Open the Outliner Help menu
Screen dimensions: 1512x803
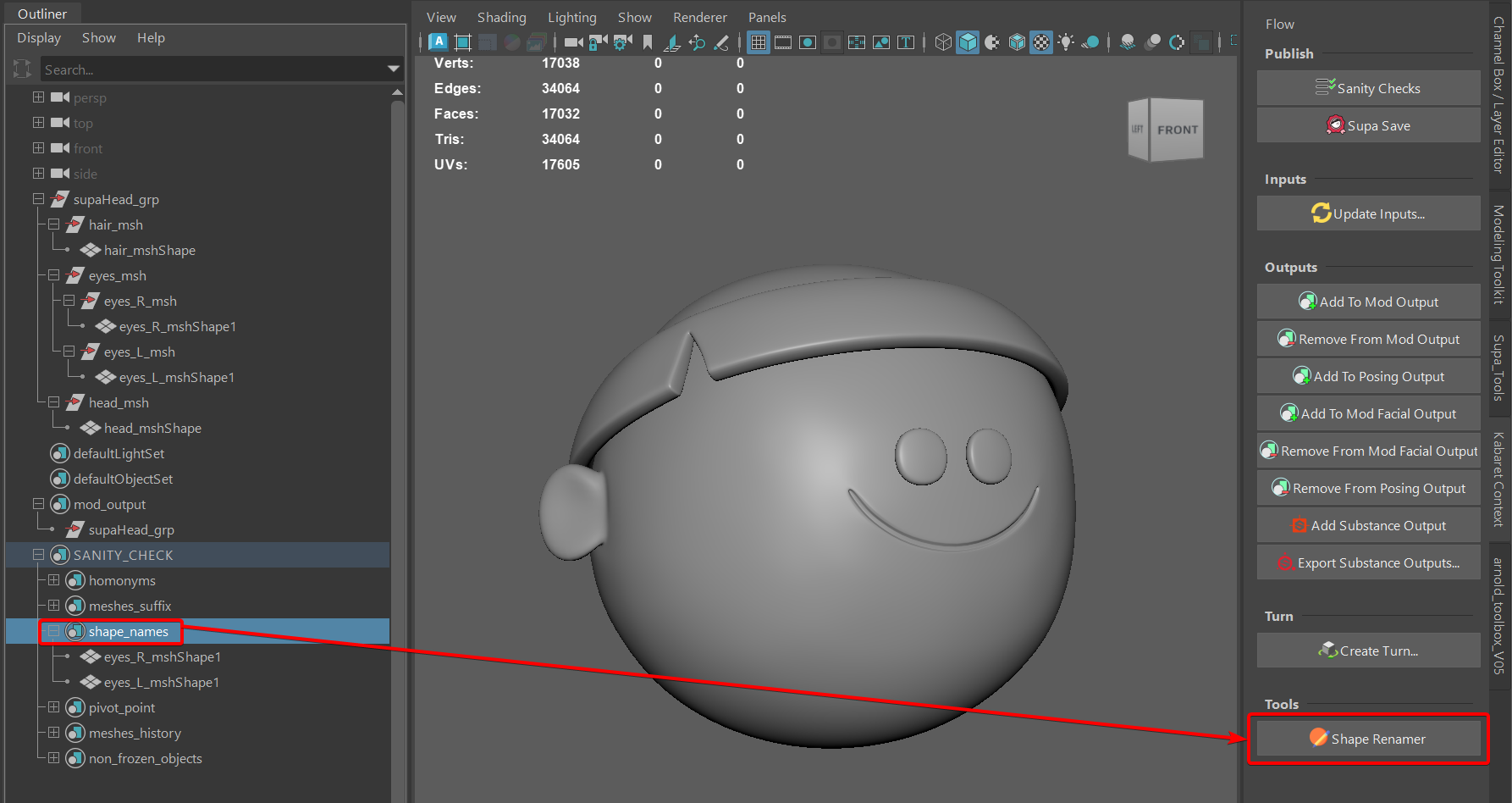(151, 38)
